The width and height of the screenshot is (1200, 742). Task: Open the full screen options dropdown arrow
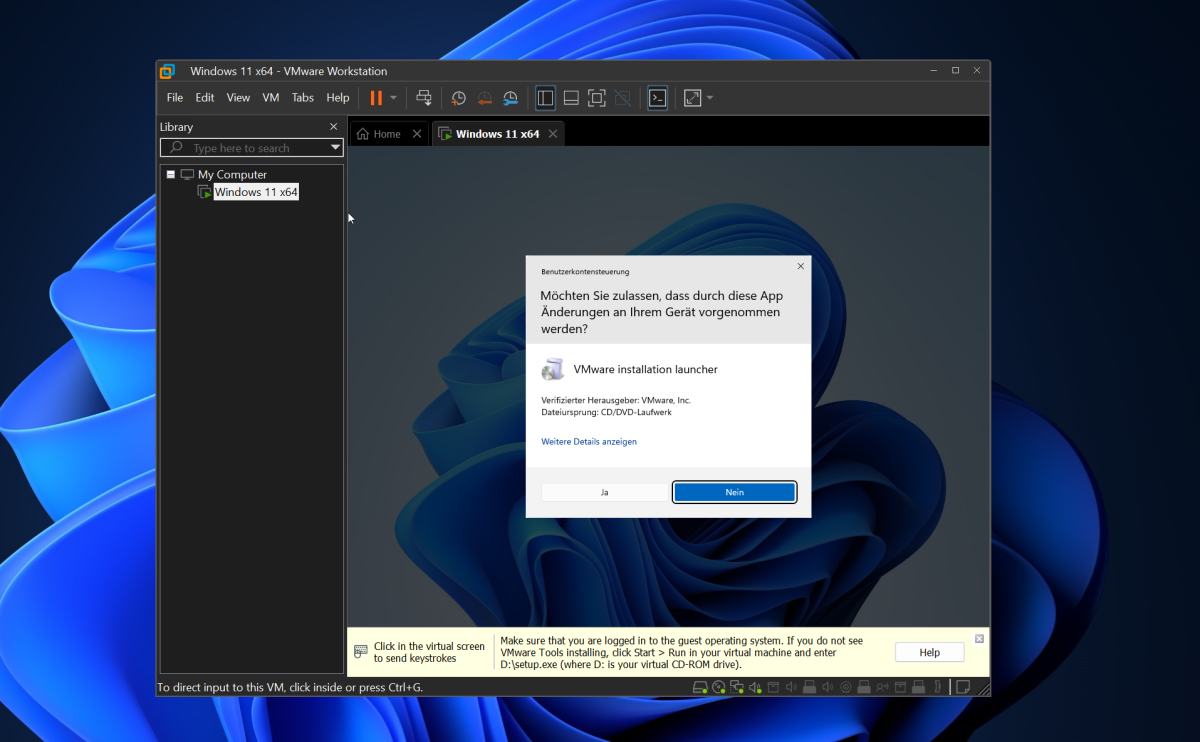click(x=709, y=97)
